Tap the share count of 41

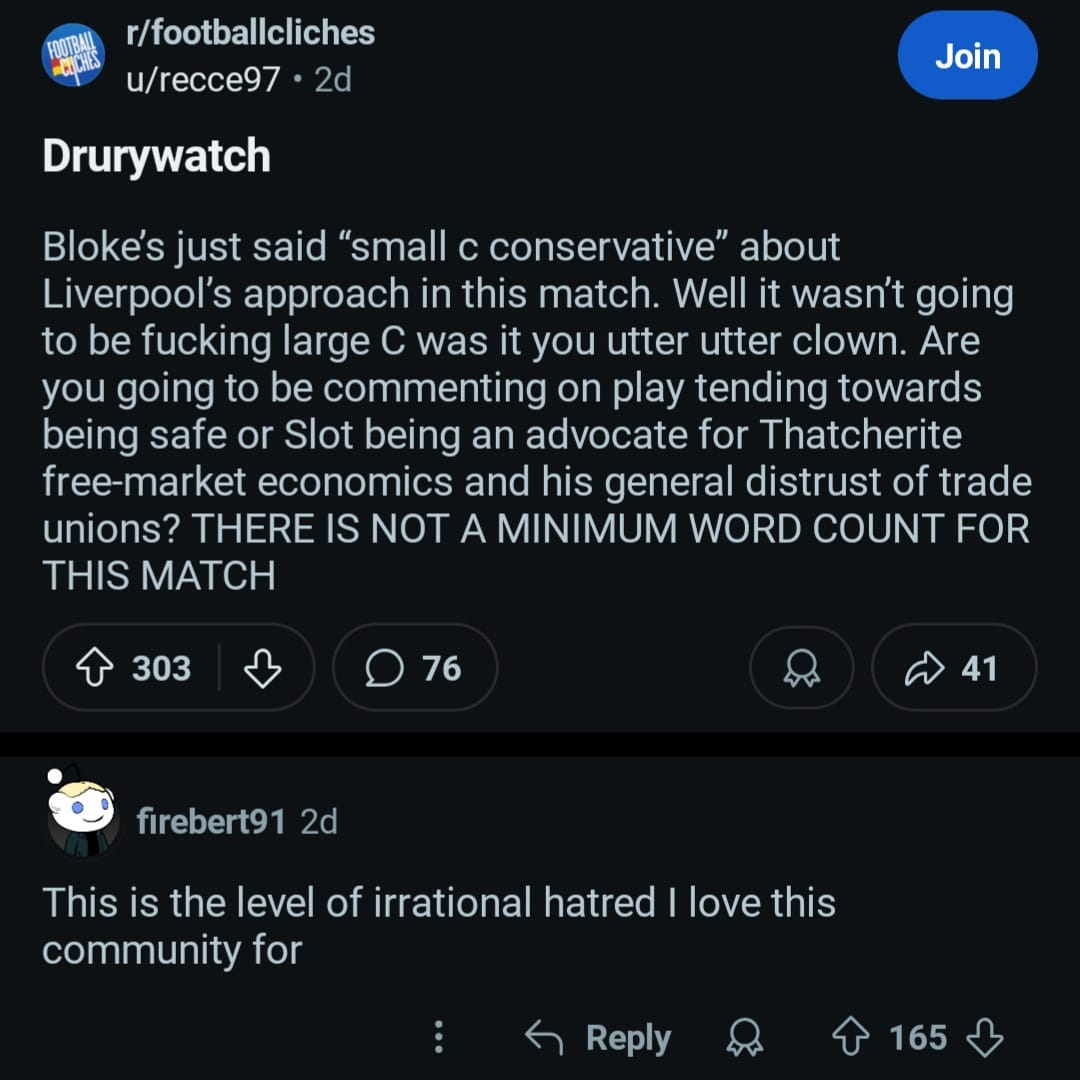(979, 668)
